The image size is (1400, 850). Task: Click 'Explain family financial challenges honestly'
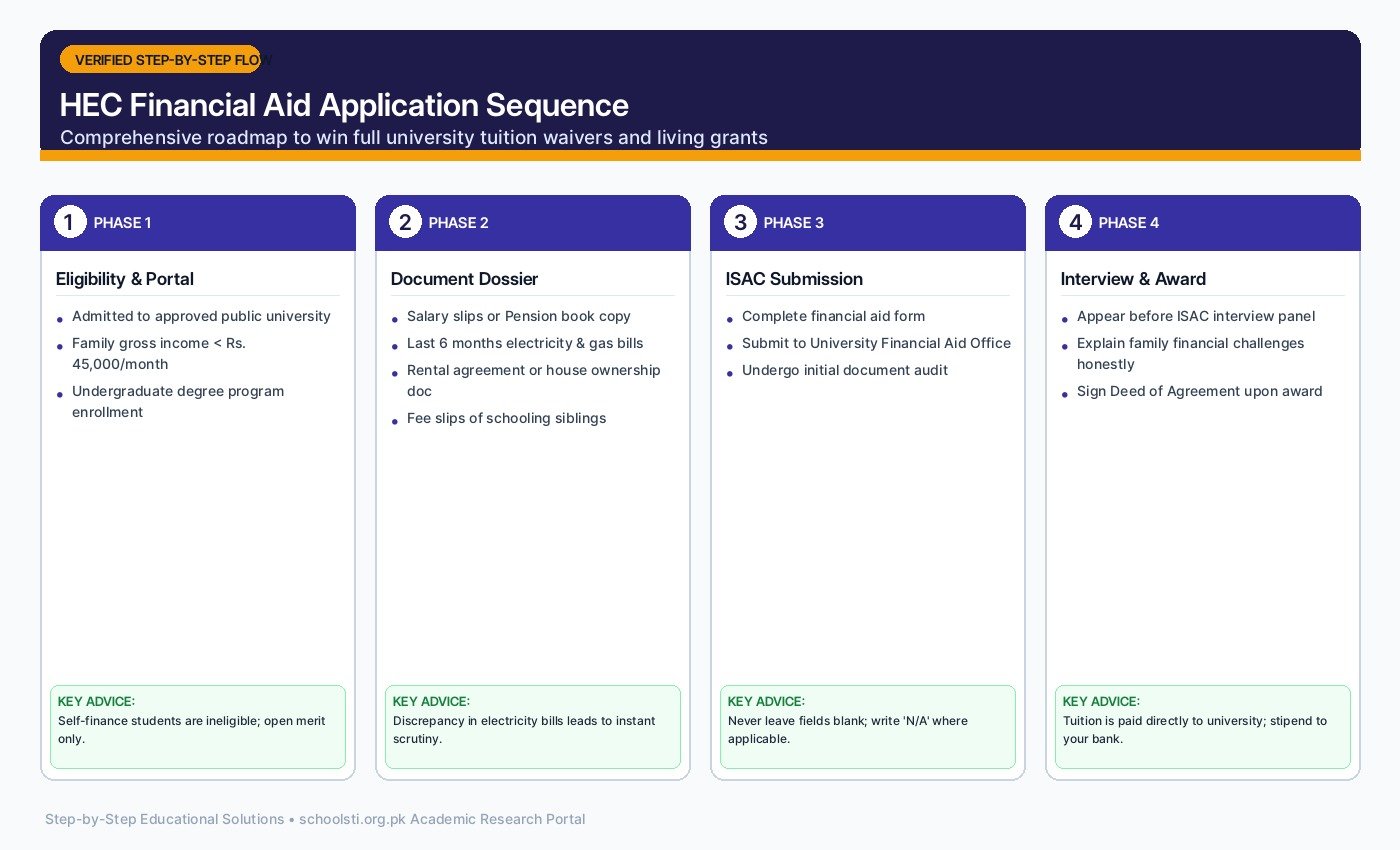coord(1191,354)
